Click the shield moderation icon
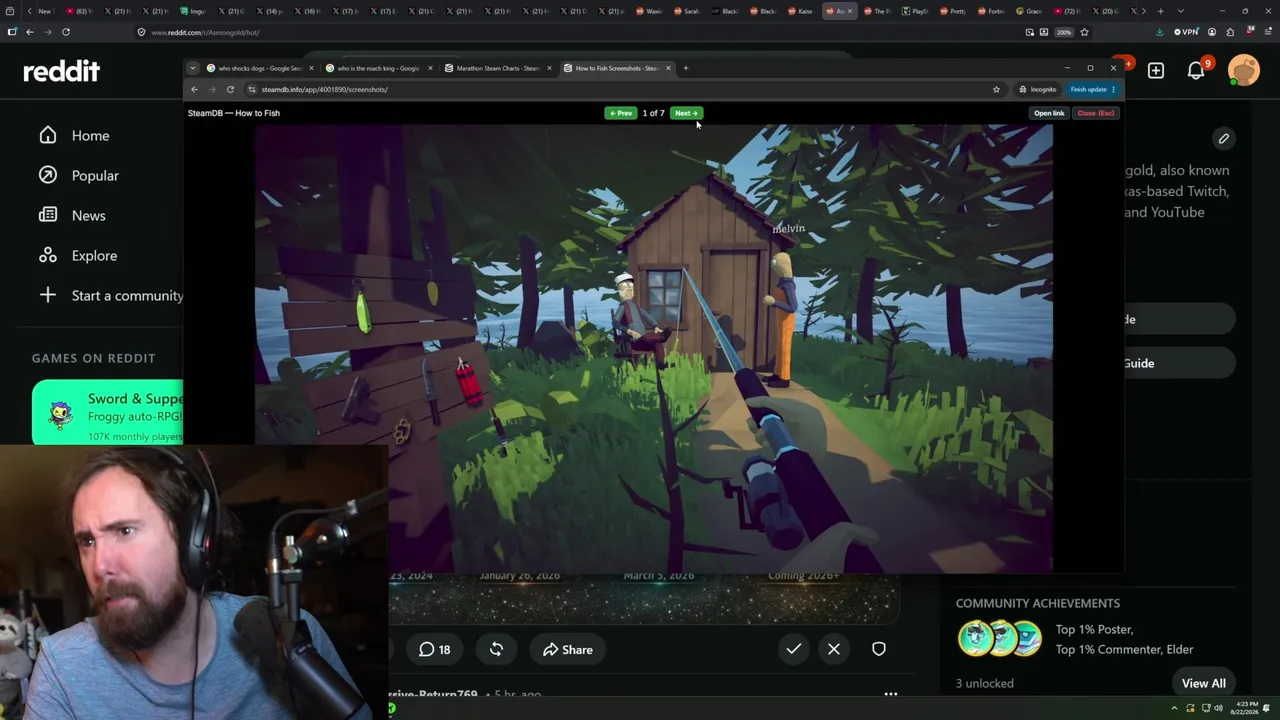The width and height of the screenshot is (1280, 720). (879, 649)
